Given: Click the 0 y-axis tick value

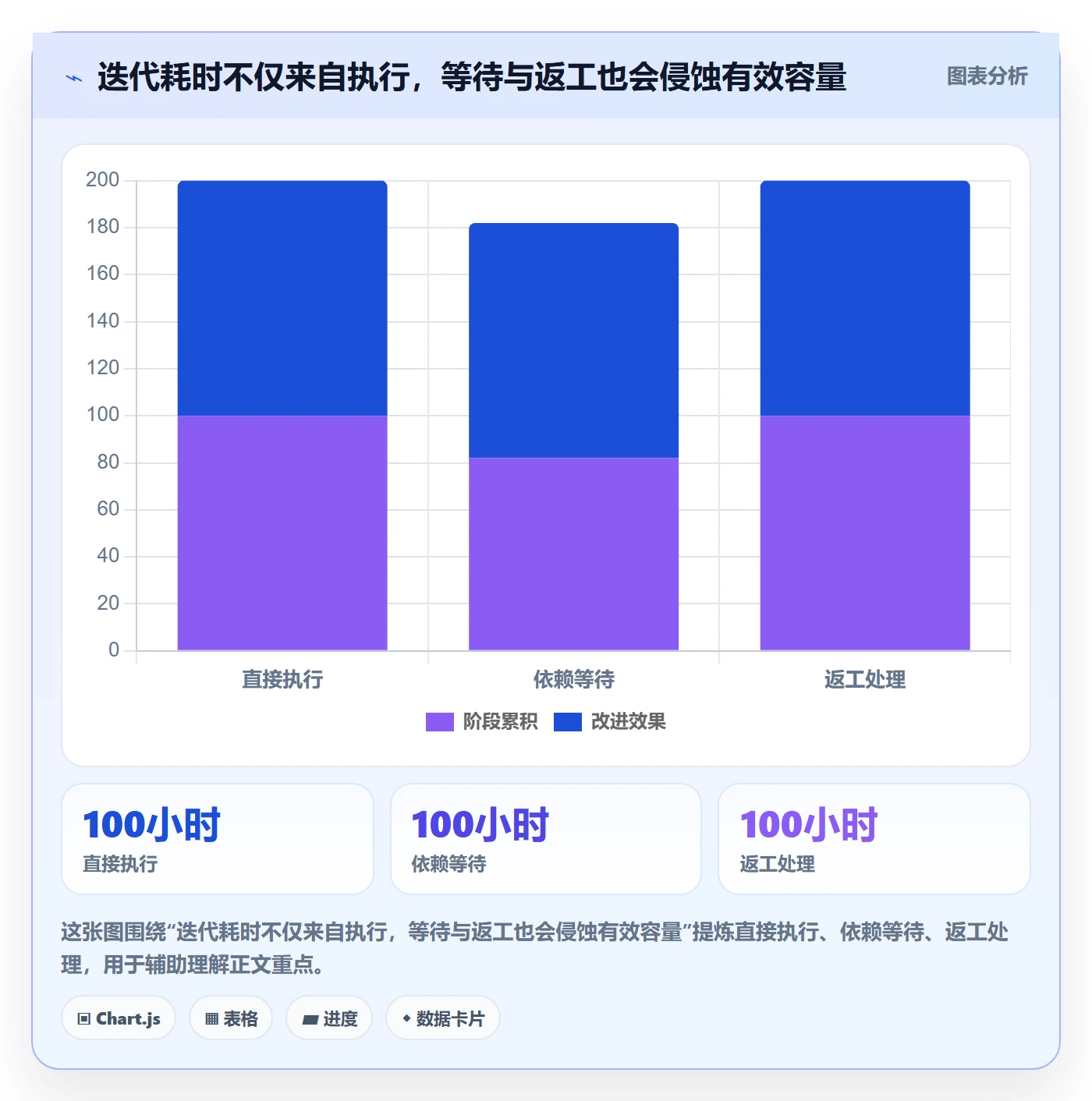Looking at the screenshot, I should click(114, 650).
